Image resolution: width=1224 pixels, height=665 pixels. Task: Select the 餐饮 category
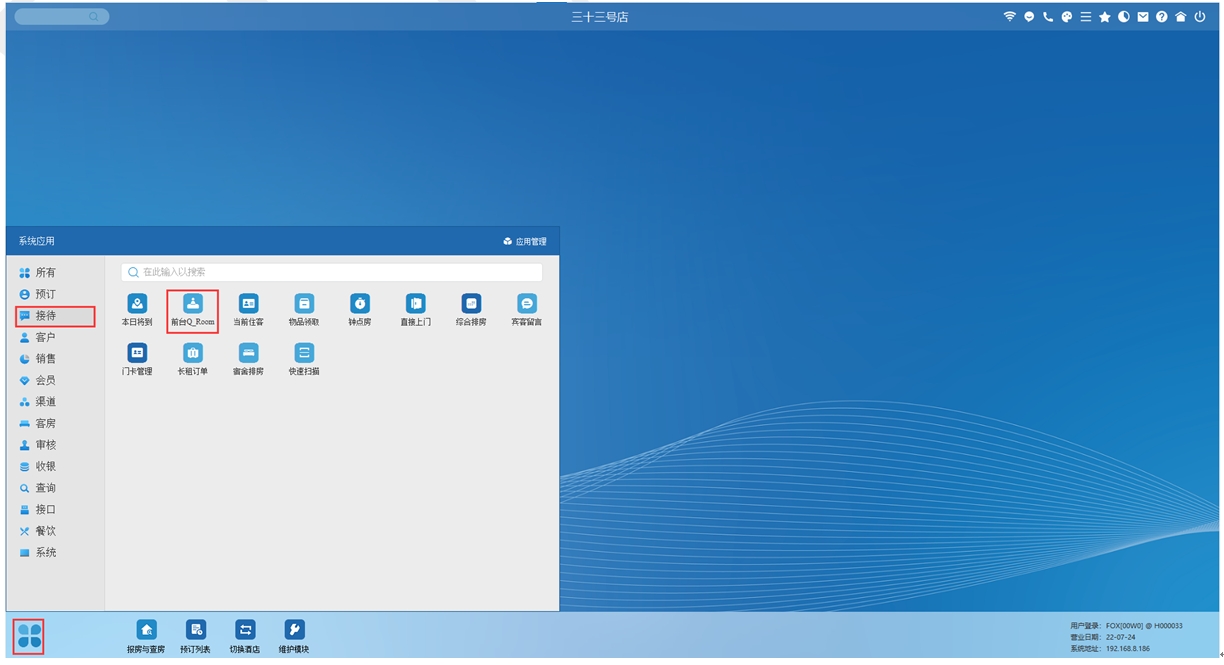coord(55,531)
